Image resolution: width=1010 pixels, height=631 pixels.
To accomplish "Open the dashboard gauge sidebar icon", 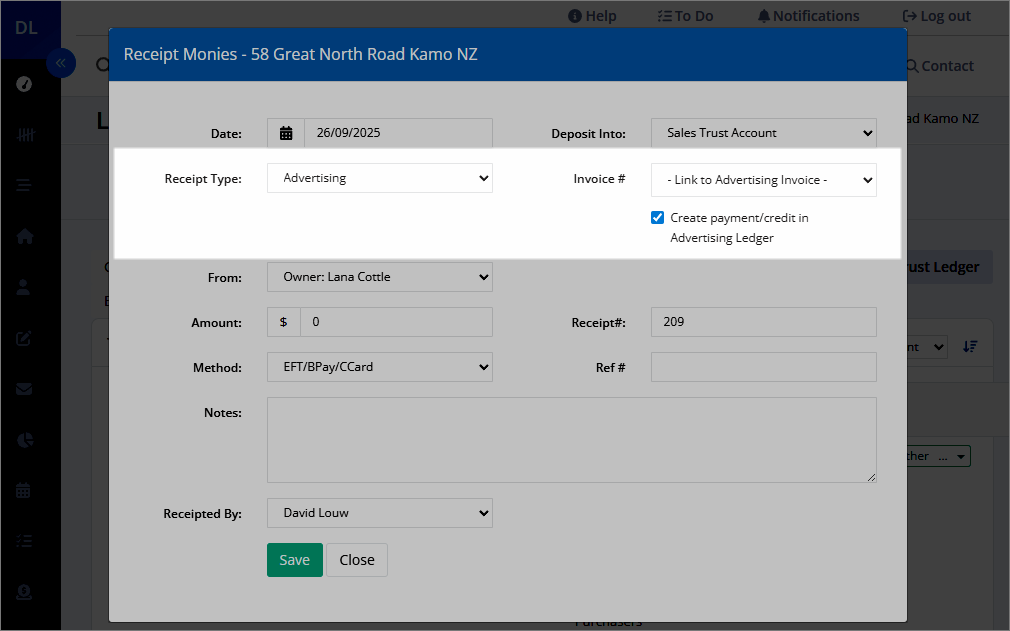I will [x=24, y=84].
